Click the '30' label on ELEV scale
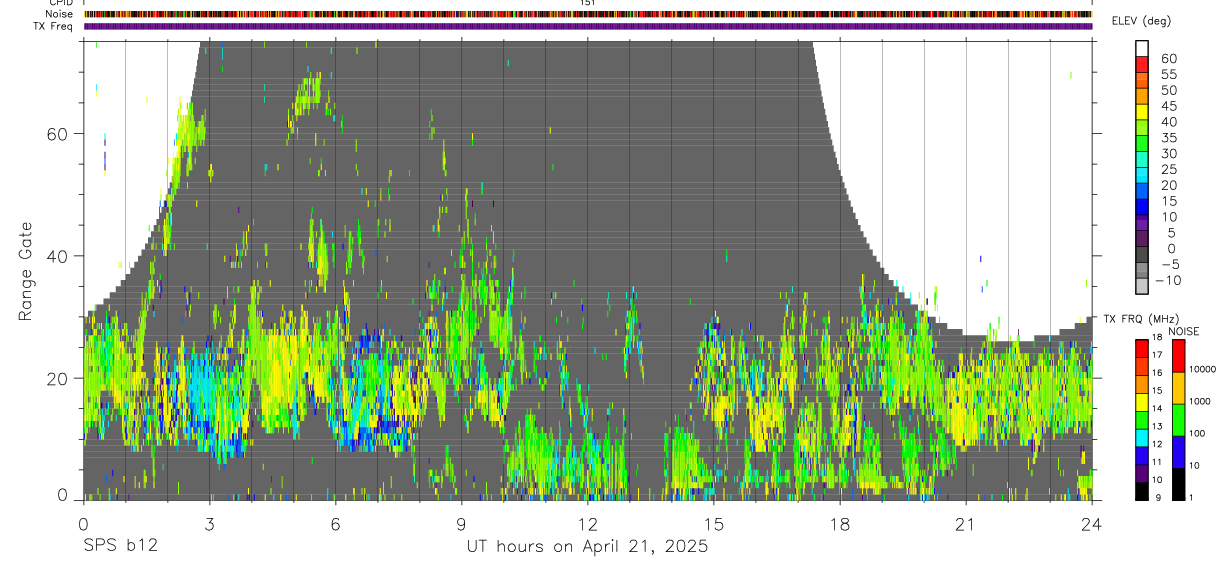1228x567 pixels. (1168, 153)
